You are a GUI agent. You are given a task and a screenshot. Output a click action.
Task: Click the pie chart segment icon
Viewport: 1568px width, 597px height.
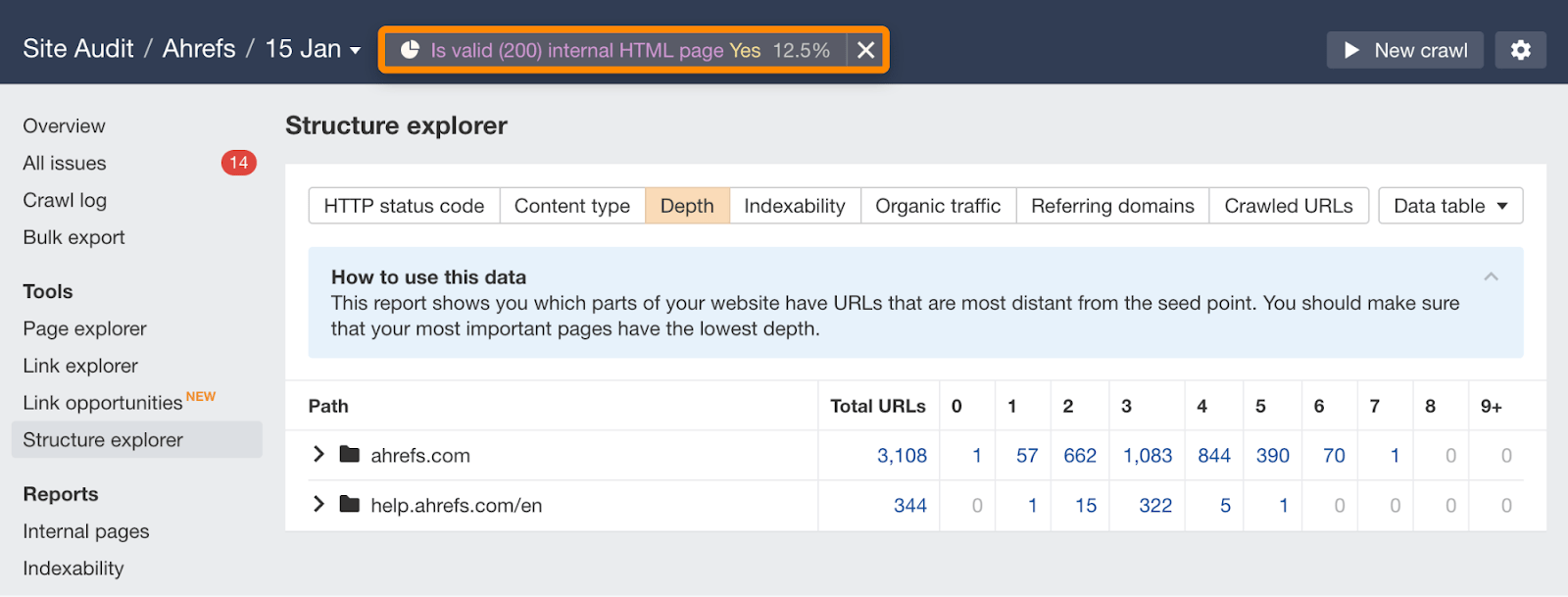(410, 50)
